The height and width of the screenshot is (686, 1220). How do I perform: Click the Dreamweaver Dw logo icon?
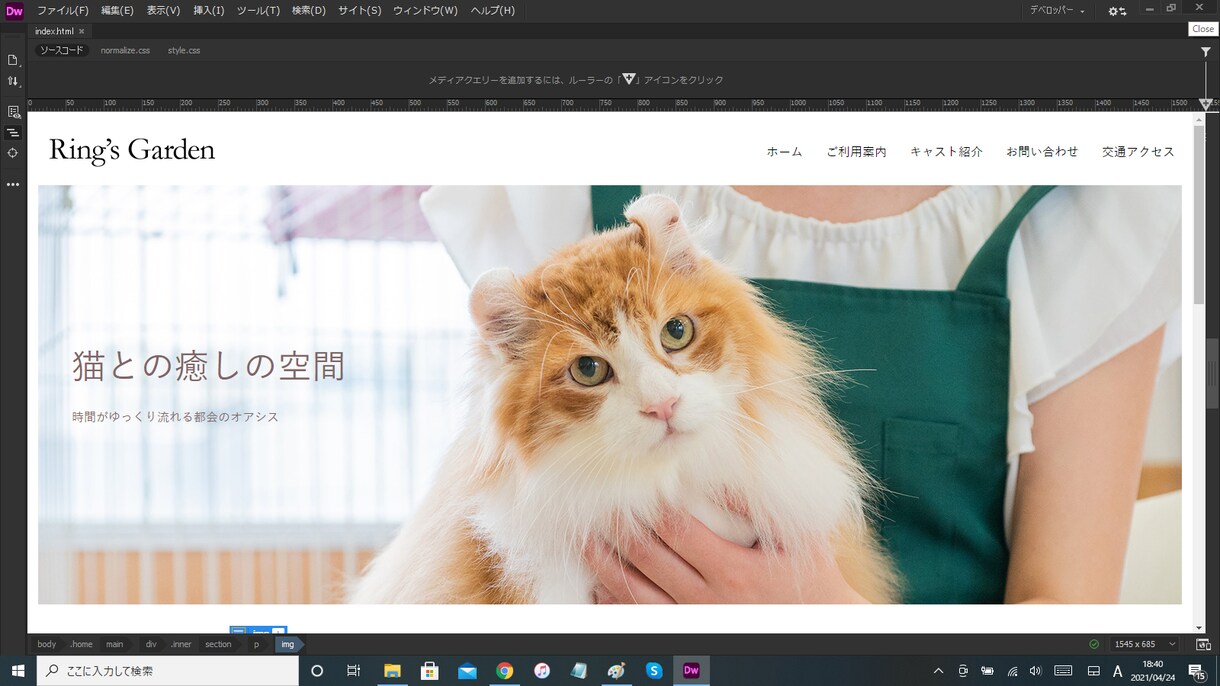tap(14, 11)
